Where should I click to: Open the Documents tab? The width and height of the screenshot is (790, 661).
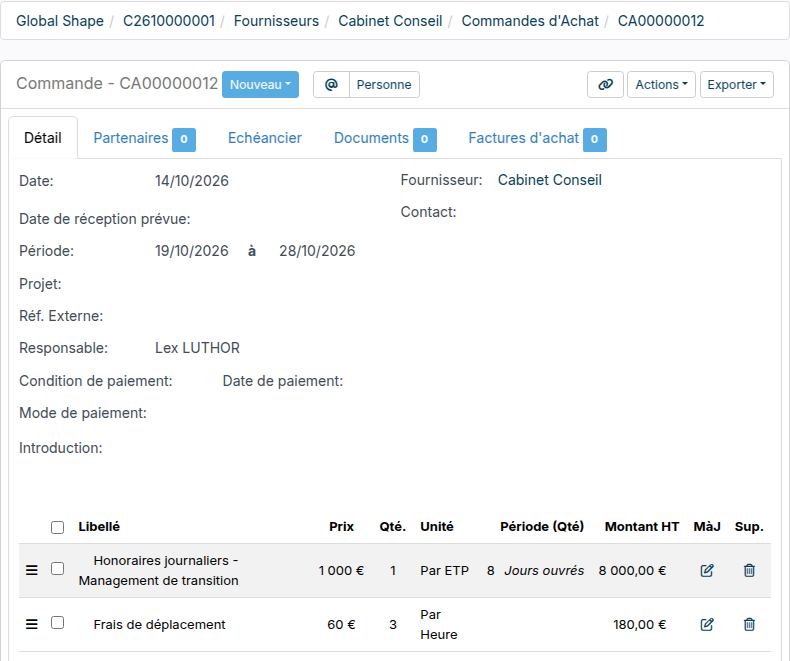pos(385,139)
